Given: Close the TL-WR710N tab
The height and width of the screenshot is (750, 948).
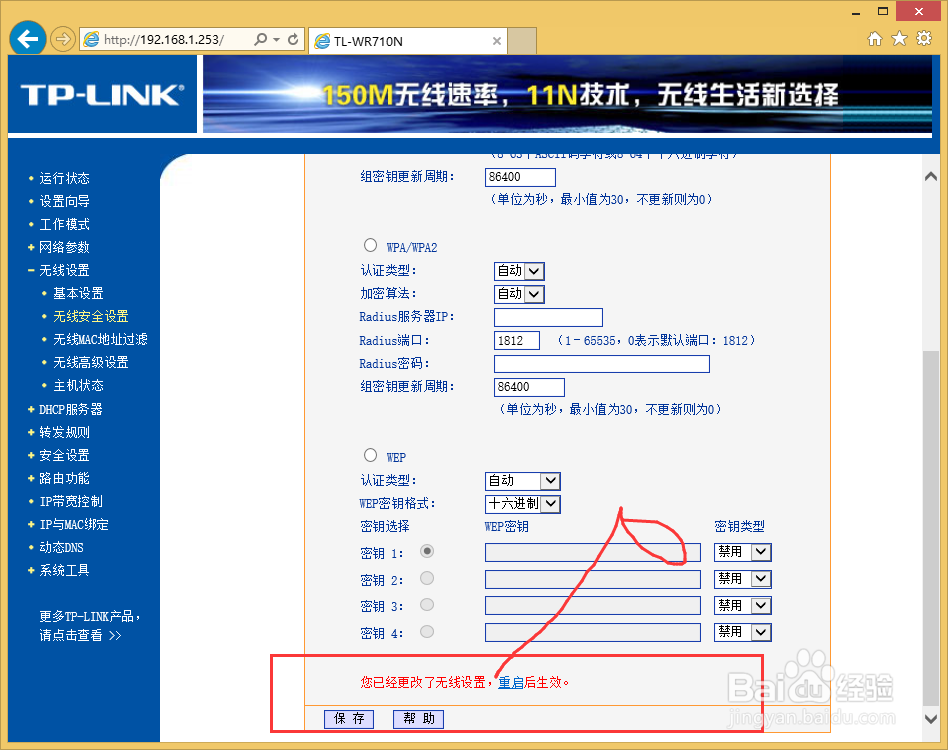Looking at the screenshot, I should point(496,41).
